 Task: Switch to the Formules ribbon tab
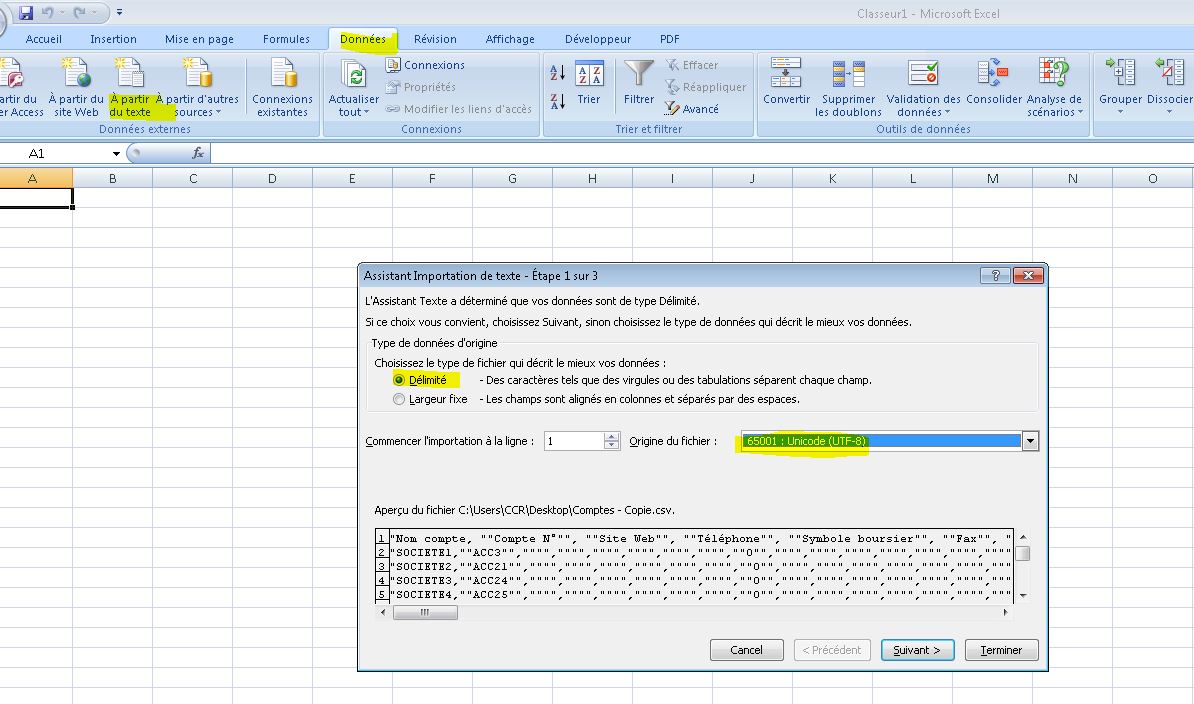tap(286, 39)
